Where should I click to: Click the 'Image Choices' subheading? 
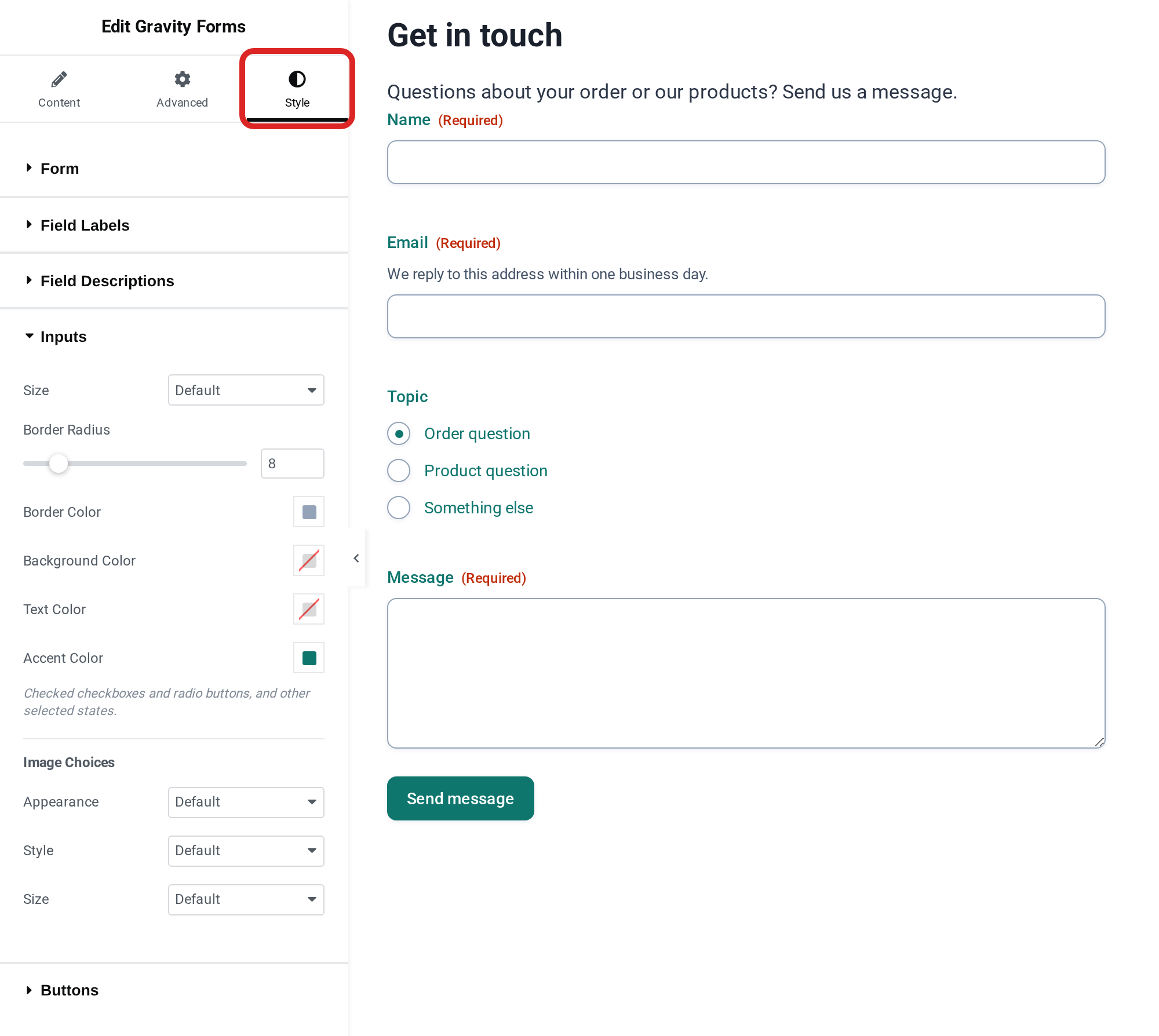tap(69, 763)
